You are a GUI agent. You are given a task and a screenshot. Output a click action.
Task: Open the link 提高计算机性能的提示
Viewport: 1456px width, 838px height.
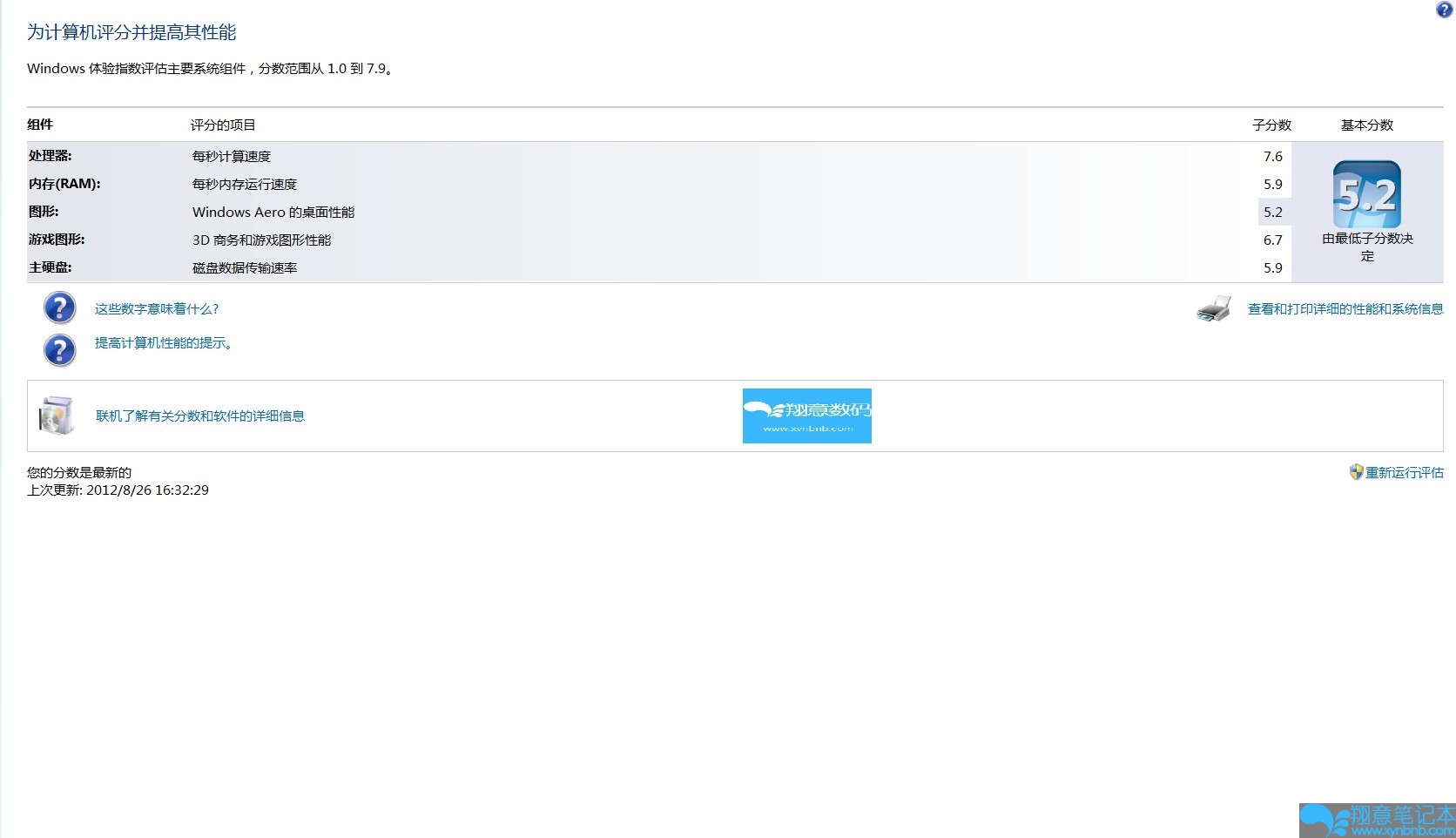click(x=164, y=343)
